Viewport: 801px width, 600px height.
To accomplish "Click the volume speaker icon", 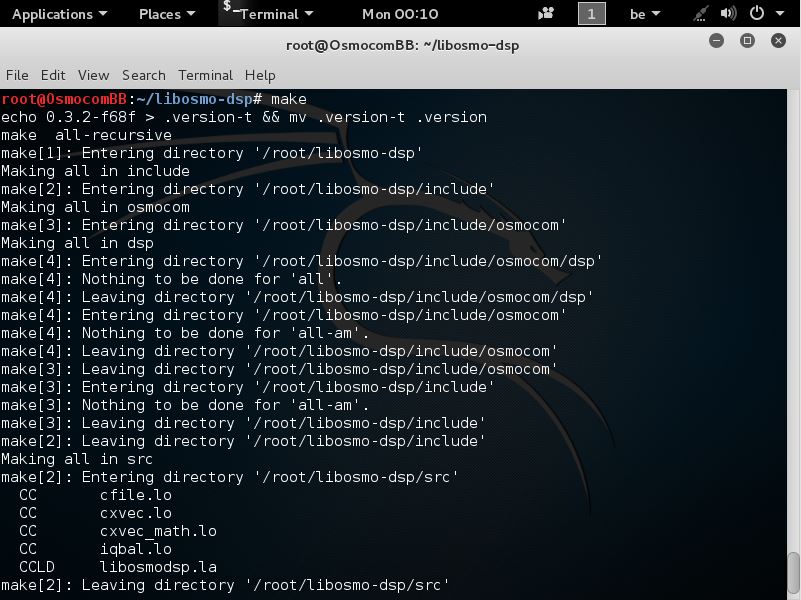I will pos(728,14).
